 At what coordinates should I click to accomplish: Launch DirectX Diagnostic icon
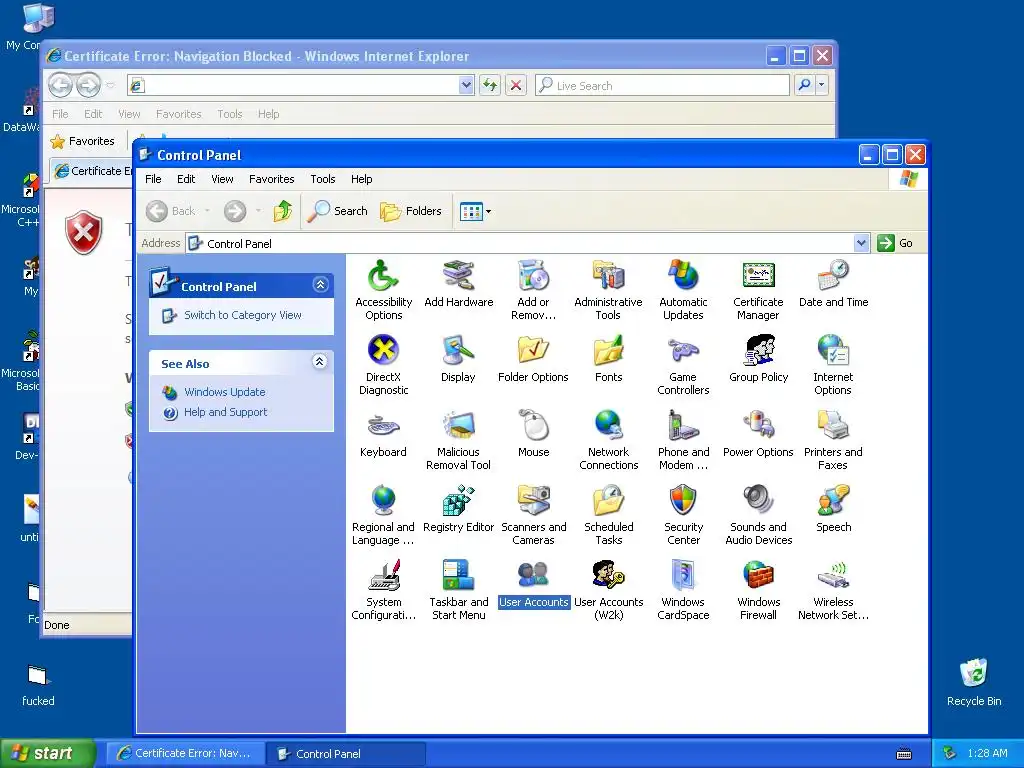(383, 364)
